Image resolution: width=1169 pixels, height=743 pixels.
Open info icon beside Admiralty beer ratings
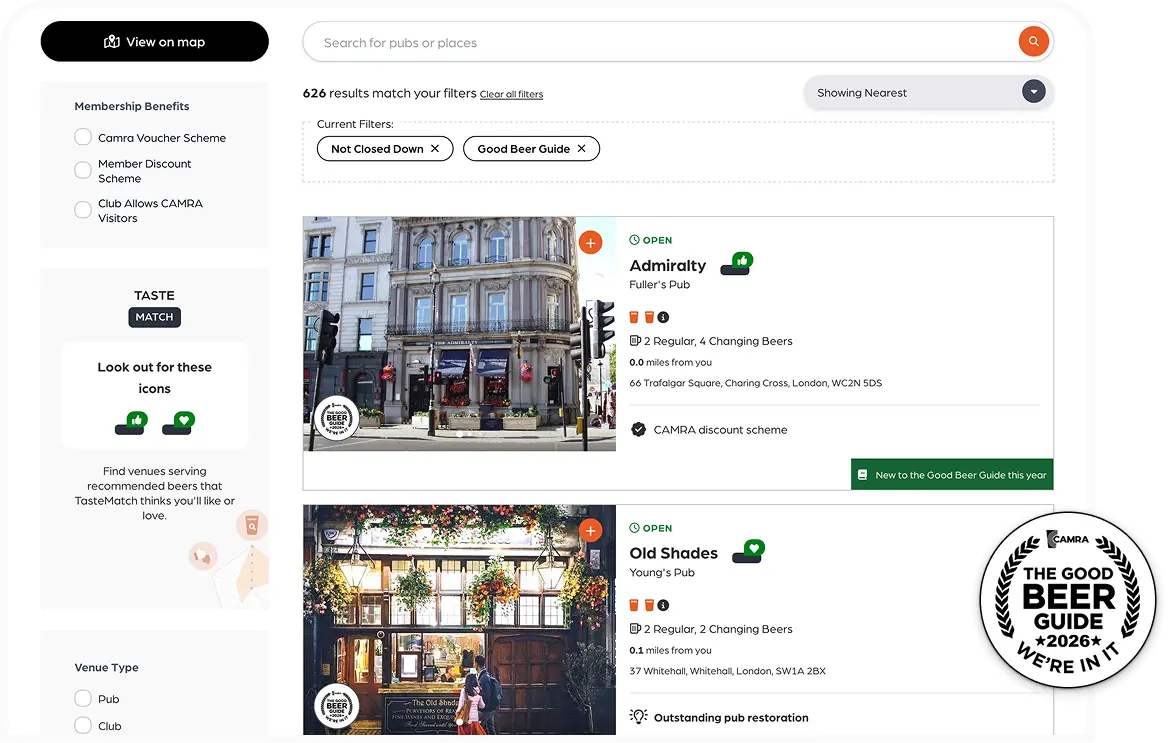click(x=663, y=317)
